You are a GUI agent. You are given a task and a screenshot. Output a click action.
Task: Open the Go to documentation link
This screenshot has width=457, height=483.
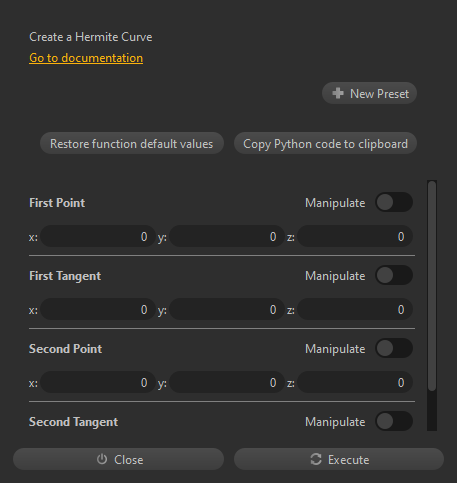pyautogui.click(x=86, y=58)
